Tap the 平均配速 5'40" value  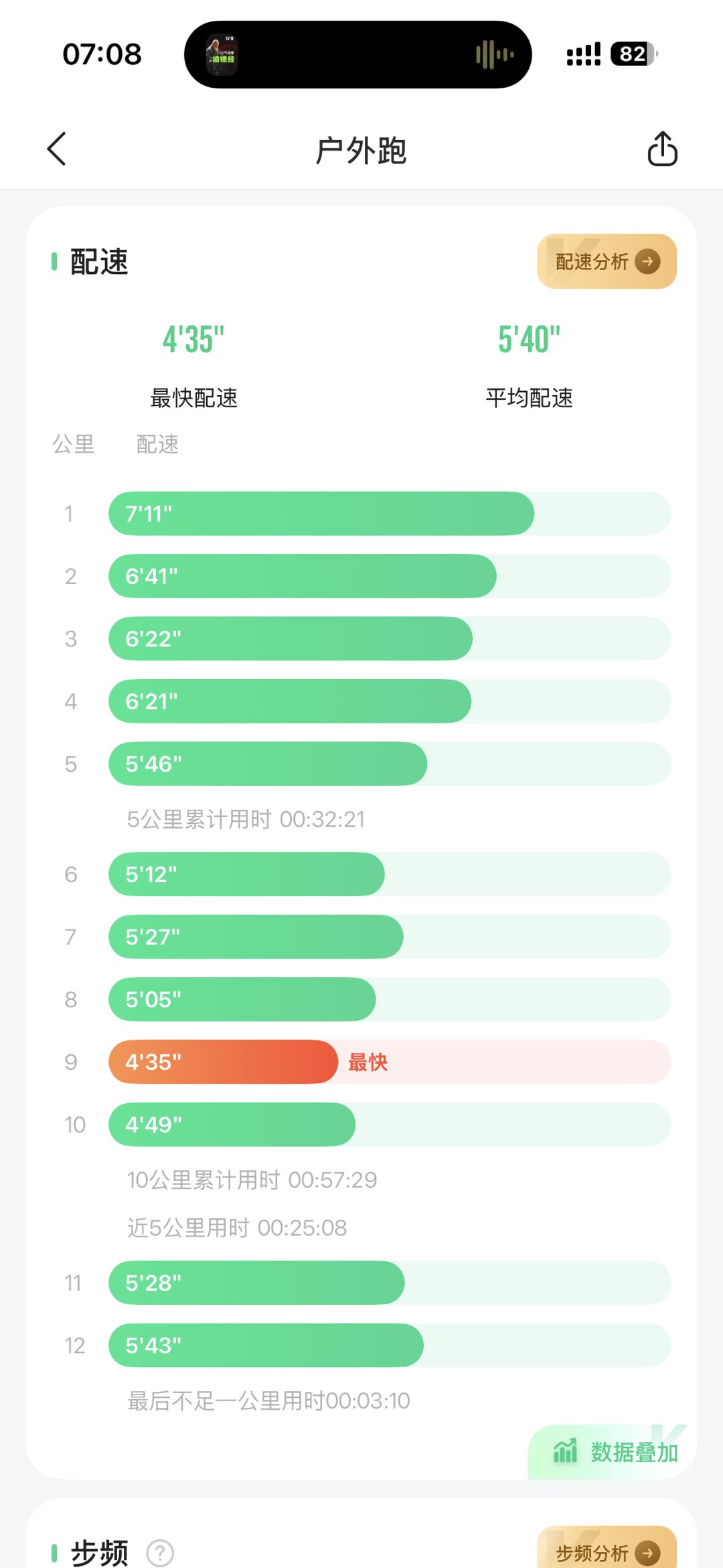coord(529,340)
